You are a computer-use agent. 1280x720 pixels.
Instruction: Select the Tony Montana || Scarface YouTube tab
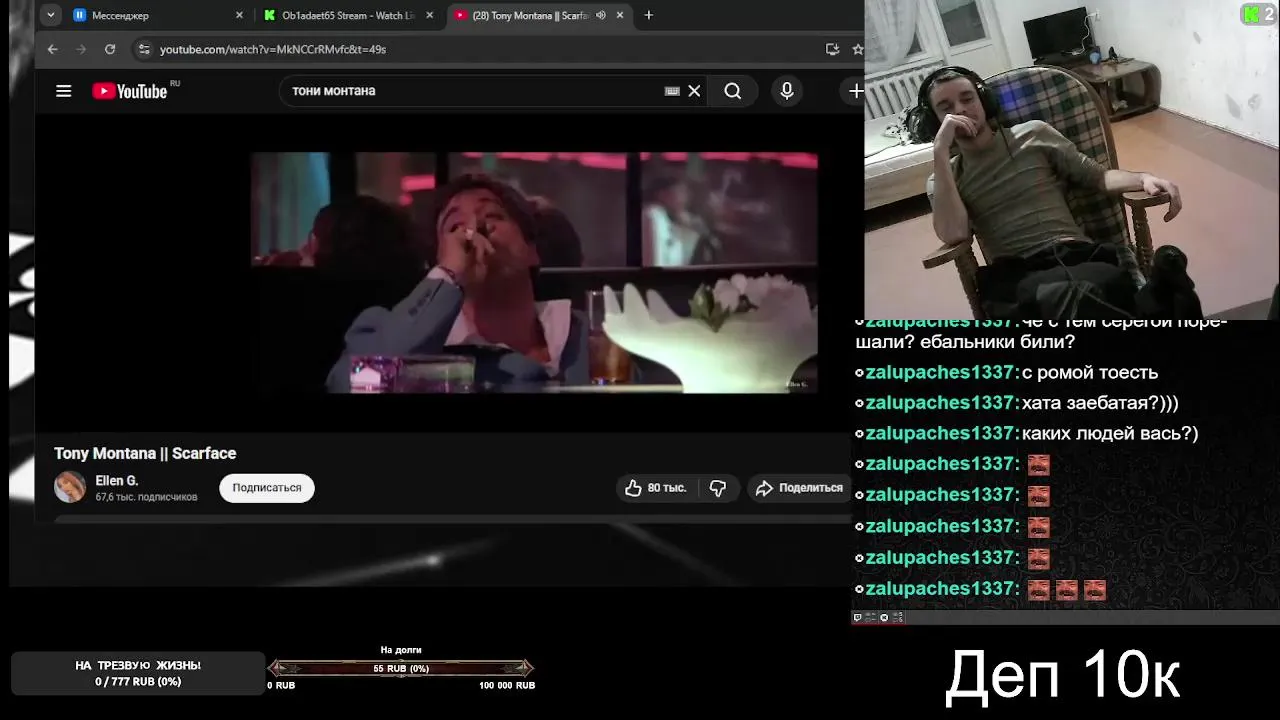point(539,15)
